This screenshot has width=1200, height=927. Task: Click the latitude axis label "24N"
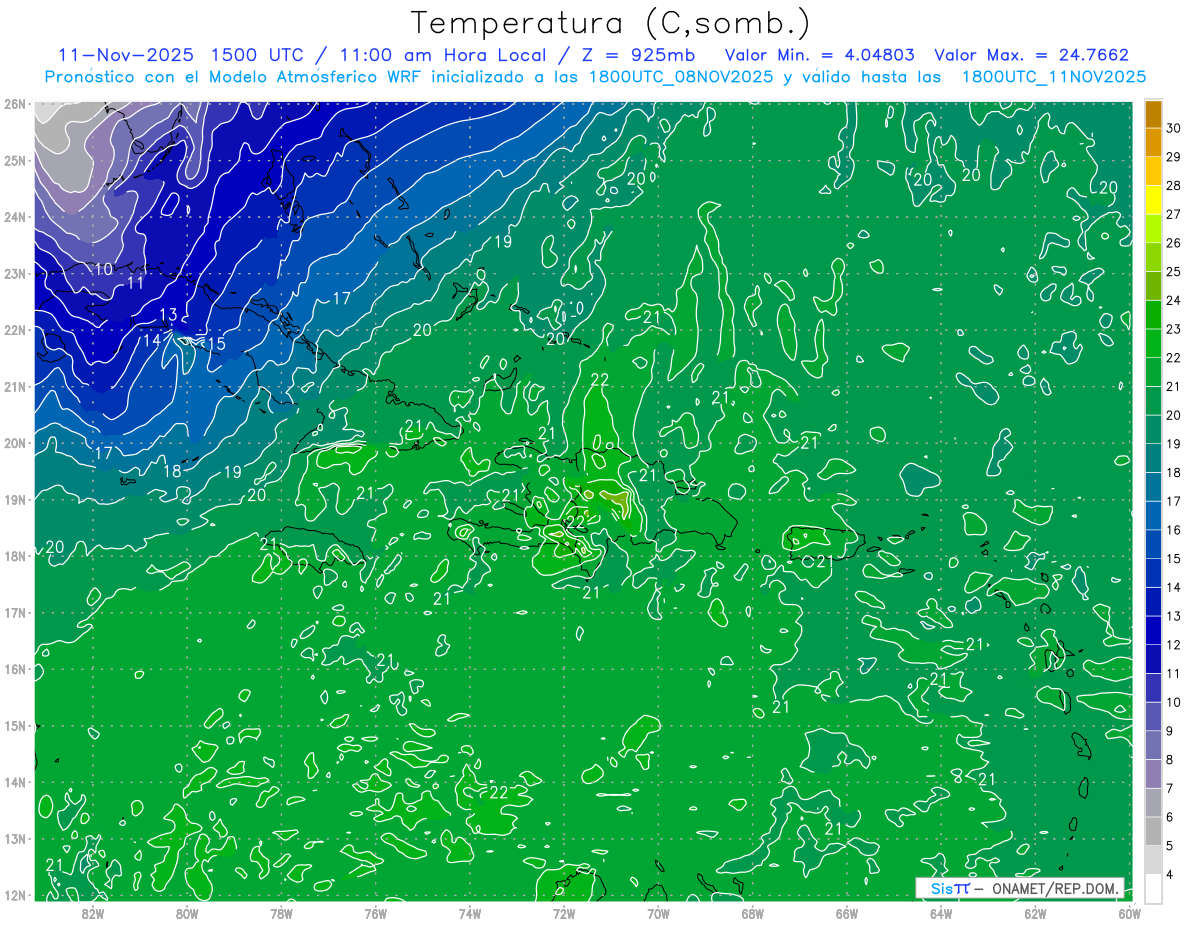pos(15,217)
